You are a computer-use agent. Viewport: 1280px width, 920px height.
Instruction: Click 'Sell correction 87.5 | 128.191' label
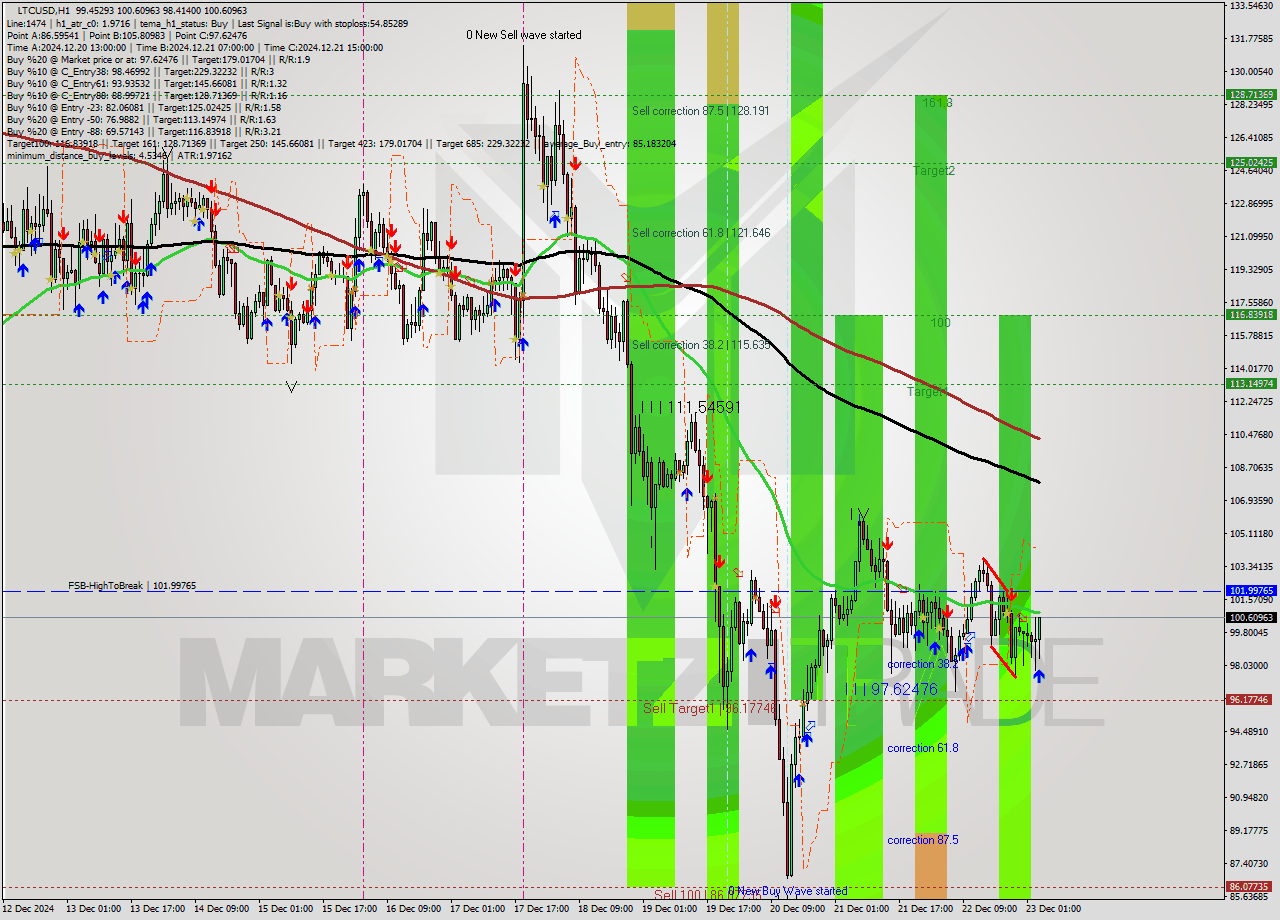[x=701, y=111]
